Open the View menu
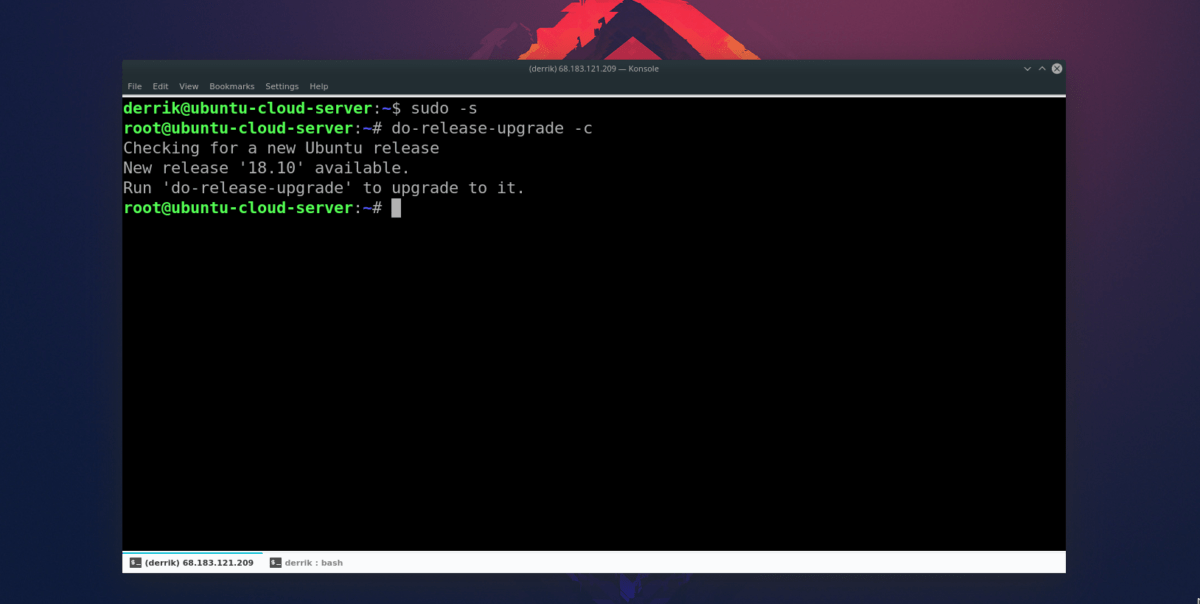 click(x=188, y=86)
